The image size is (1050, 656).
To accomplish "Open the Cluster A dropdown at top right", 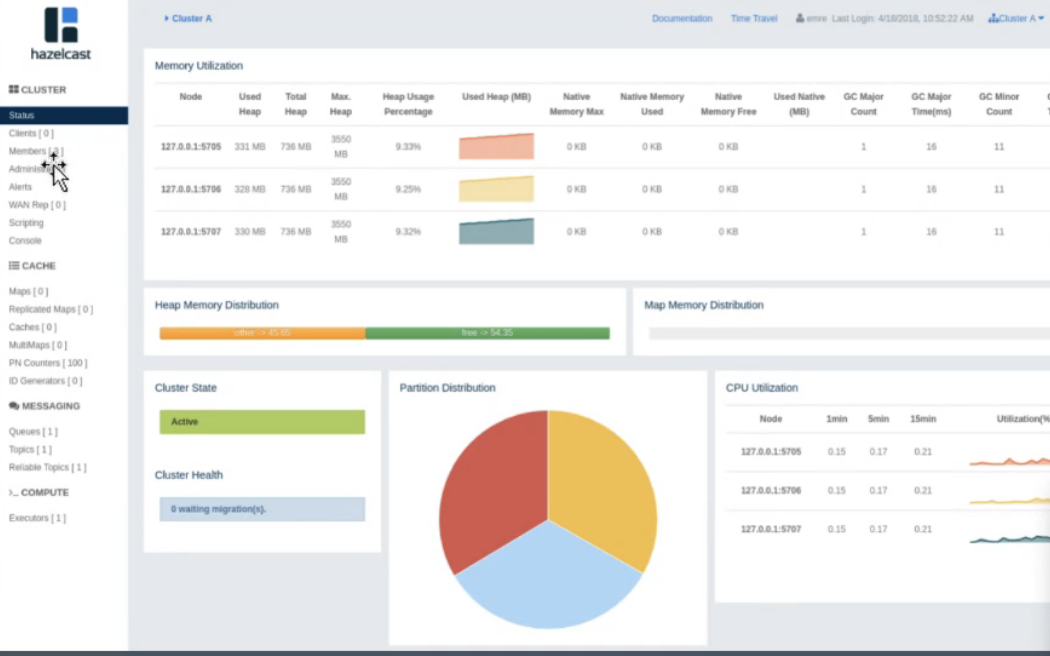I will (x=1016, y=18).
